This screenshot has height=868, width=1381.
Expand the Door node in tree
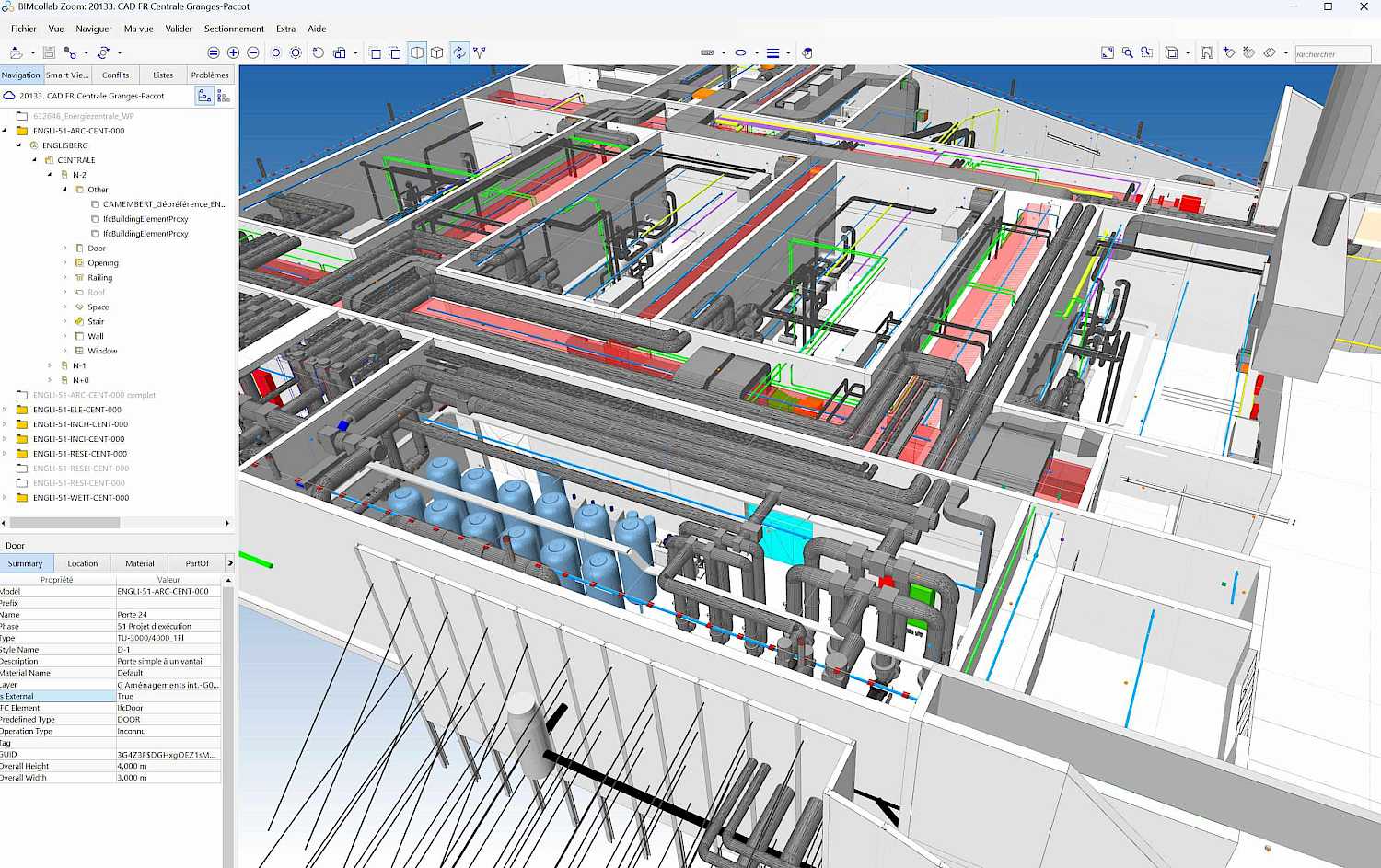click(64, 249)
